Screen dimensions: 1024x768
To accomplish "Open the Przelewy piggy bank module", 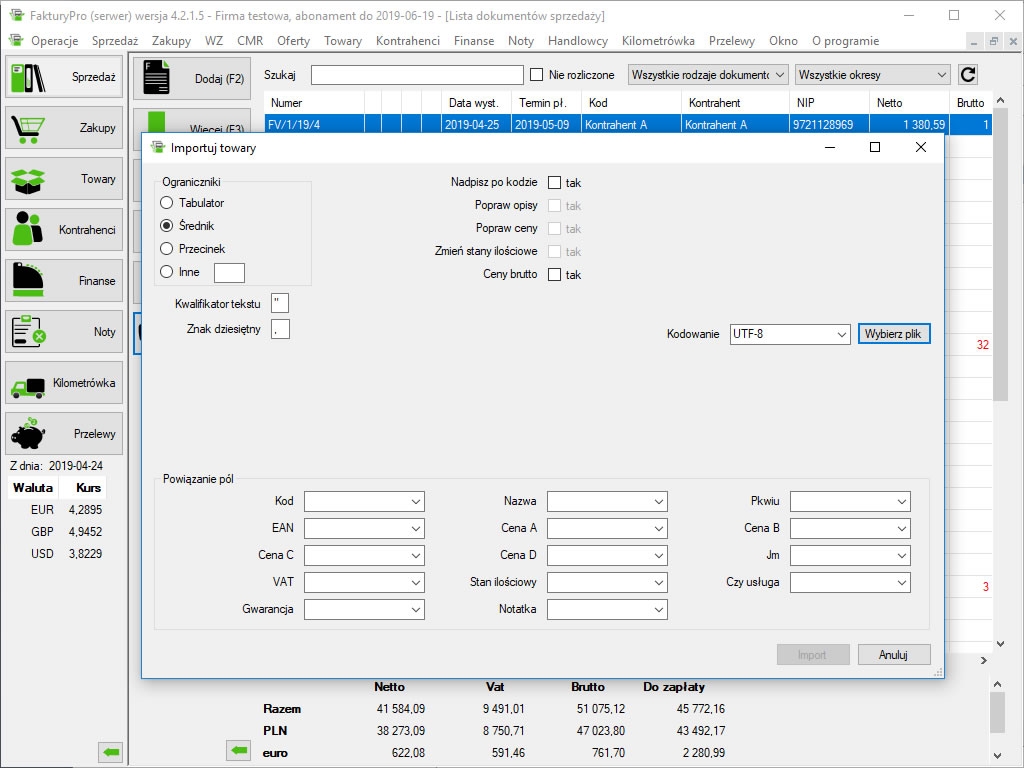I will click(x=64, y=434).
